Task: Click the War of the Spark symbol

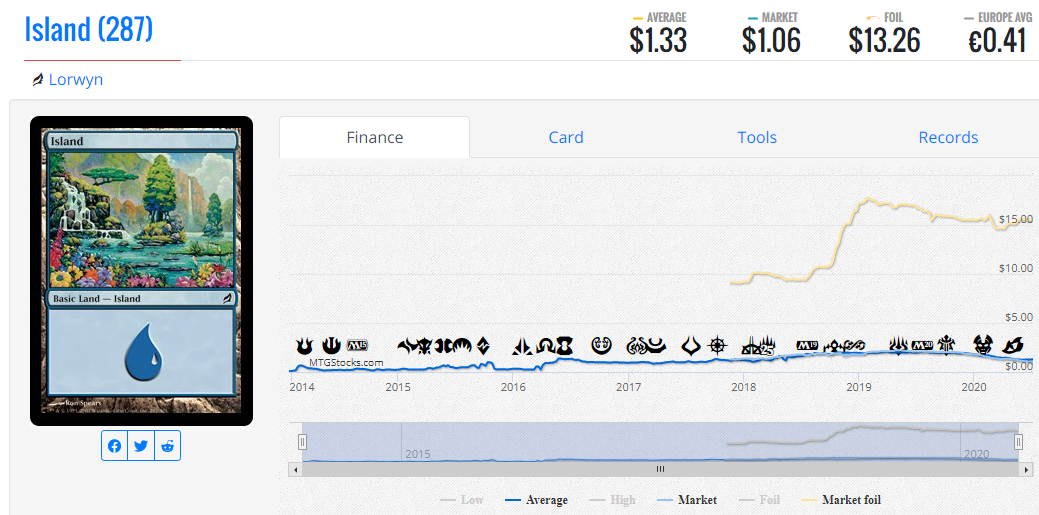Action: click(899, 345)
